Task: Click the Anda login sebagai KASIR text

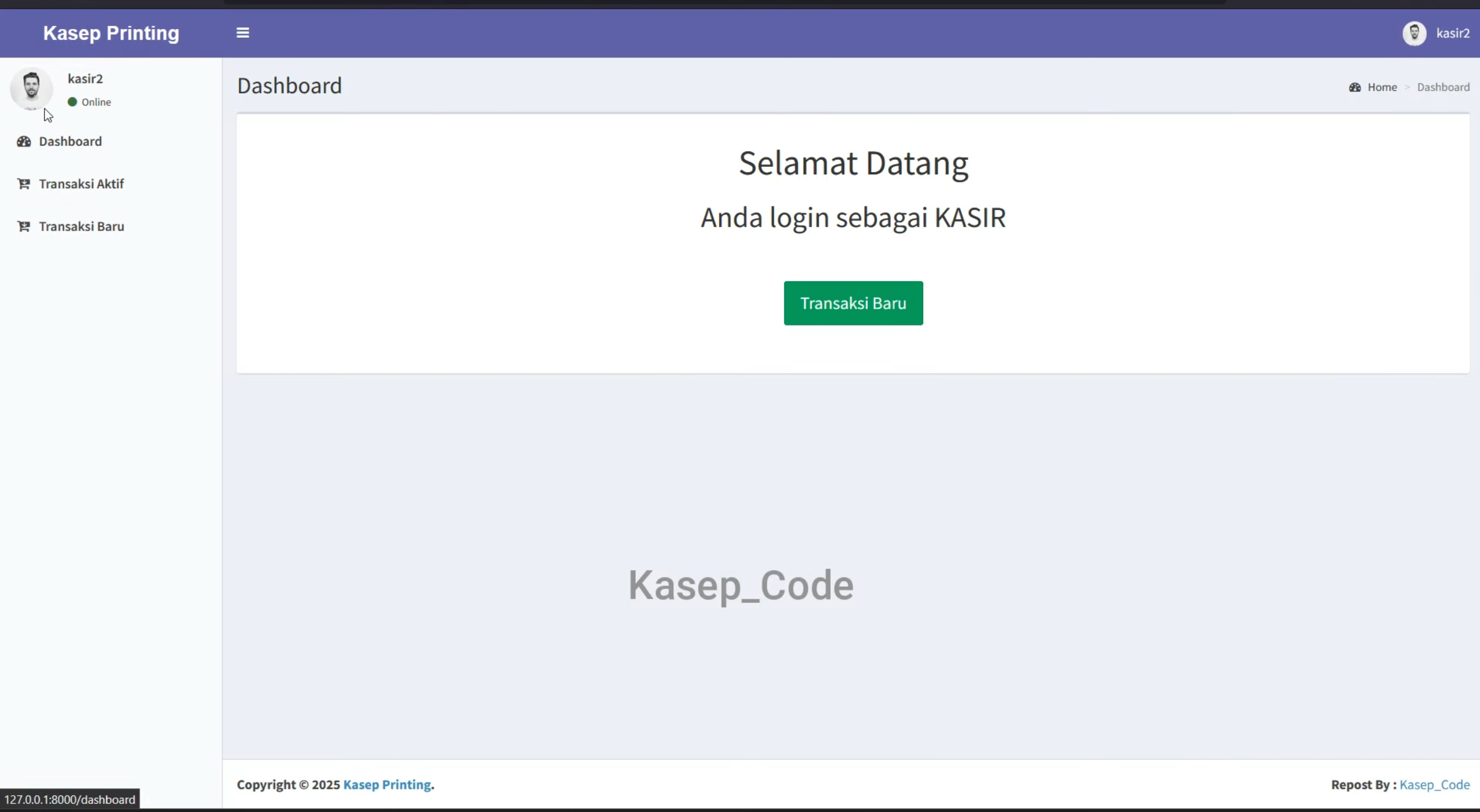Action: (853, 218)
